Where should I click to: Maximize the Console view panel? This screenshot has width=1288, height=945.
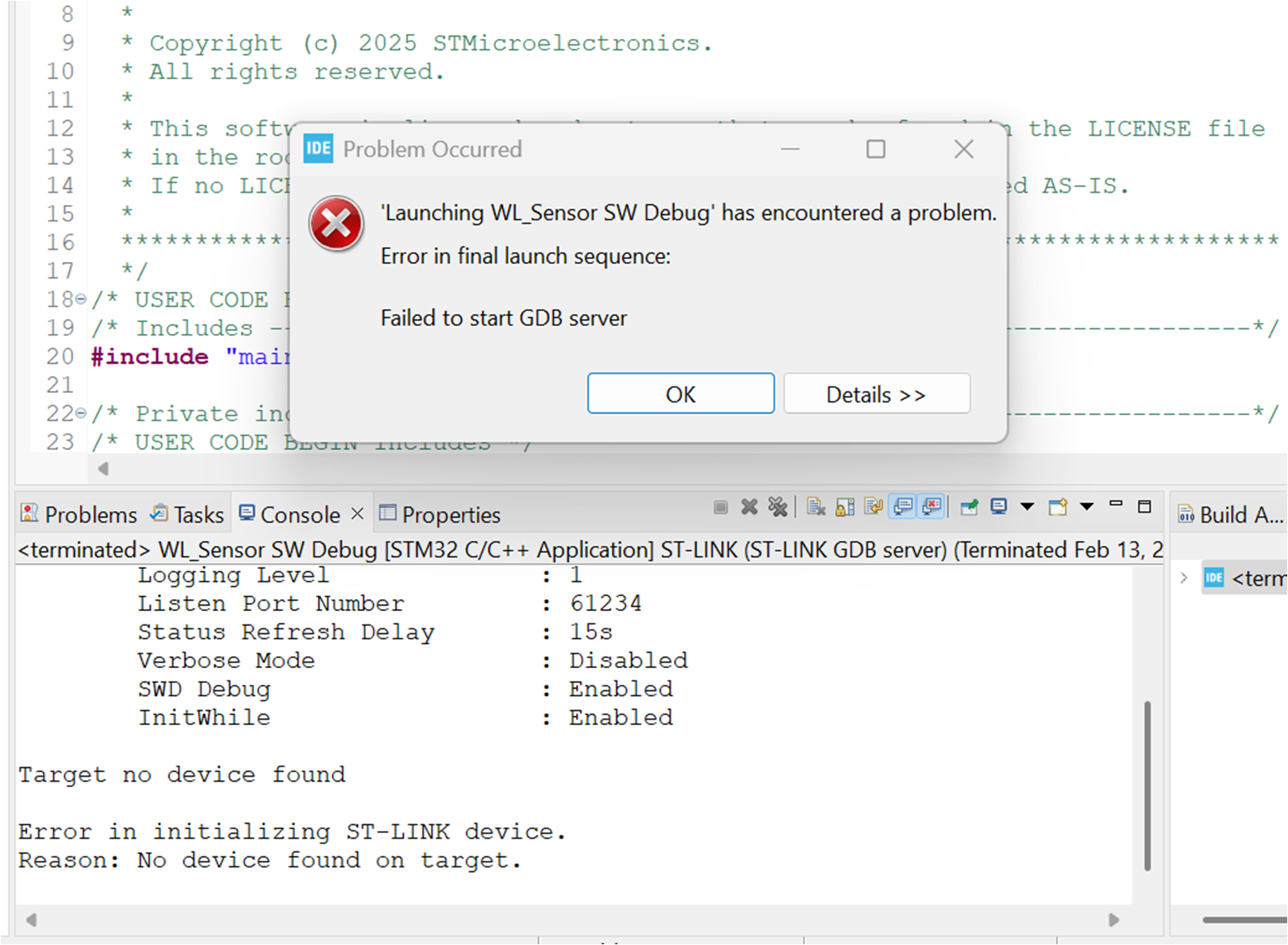[1145, 505]
